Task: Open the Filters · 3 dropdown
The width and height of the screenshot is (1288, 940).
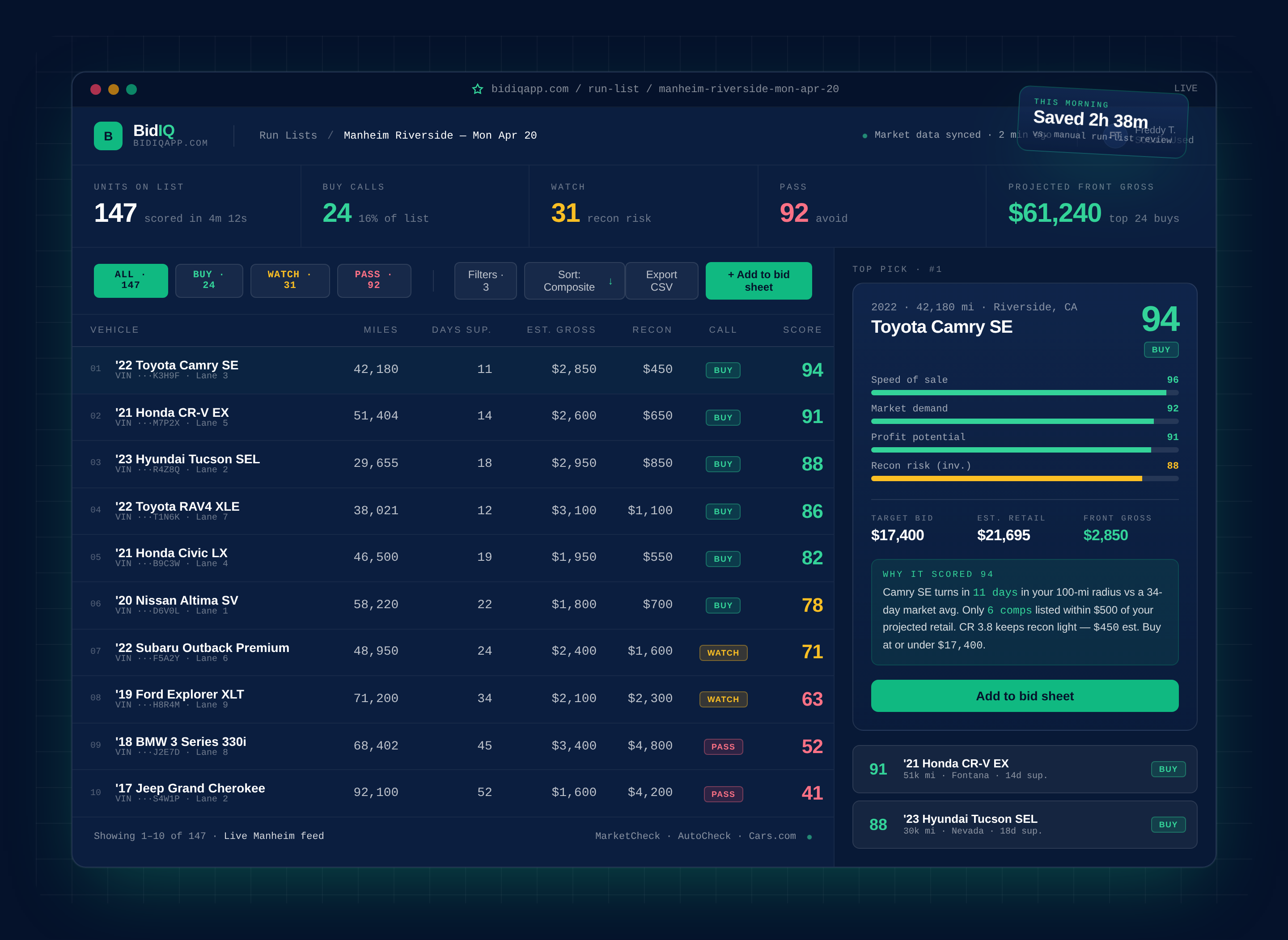Action: pyautogui.click(x=485, y=280)
